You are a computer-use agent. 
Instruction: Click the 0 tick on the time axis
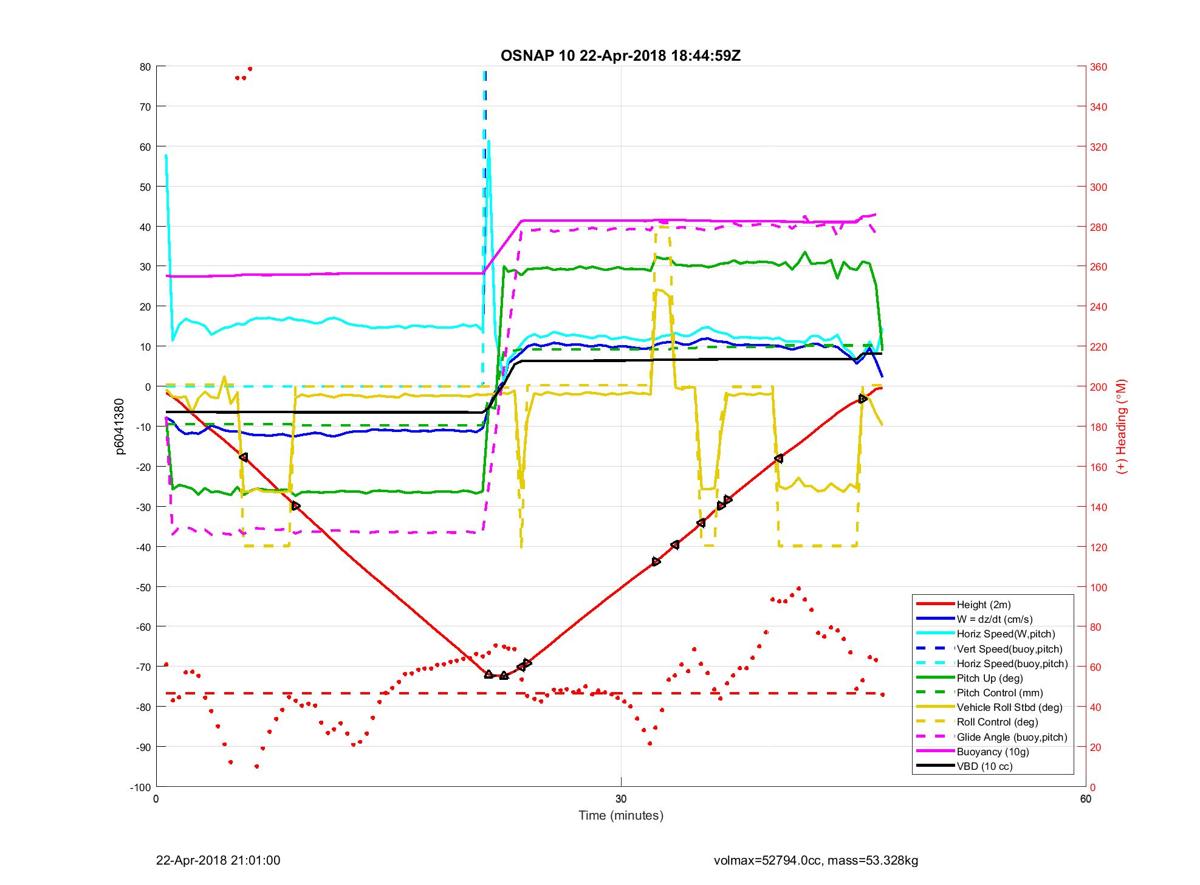pos(157,799)
